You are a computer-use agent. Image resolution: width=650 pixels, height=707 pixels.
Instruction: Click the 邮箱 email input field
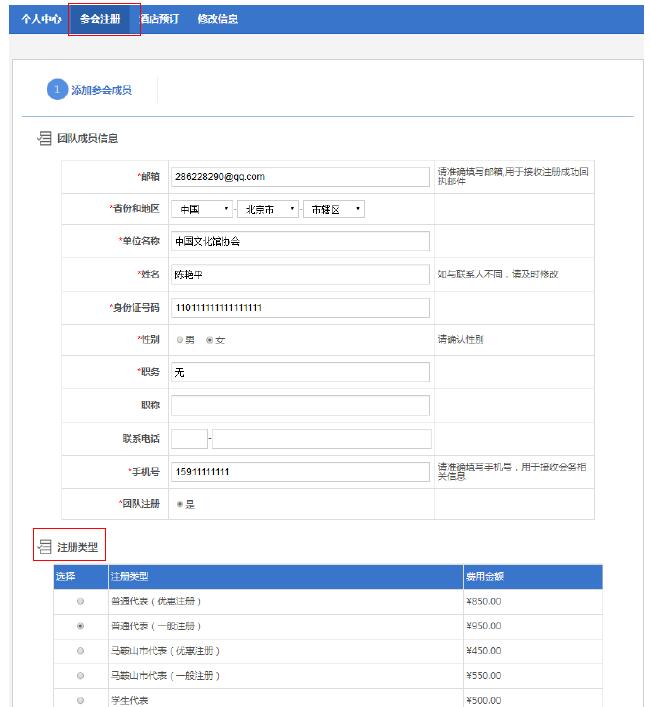tap(300, 176)
